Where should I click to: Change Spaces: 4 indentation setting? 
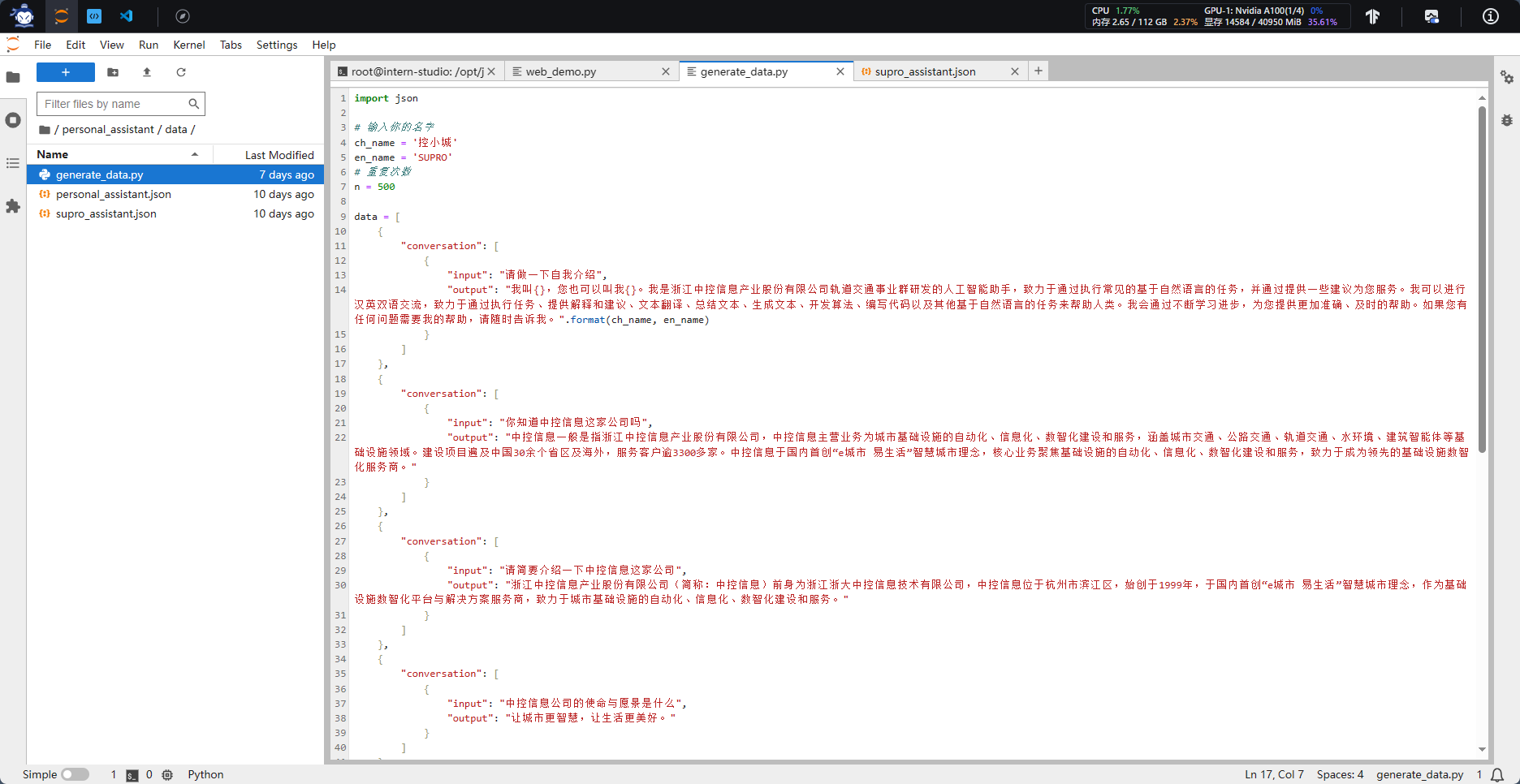tap(1340, 775)
